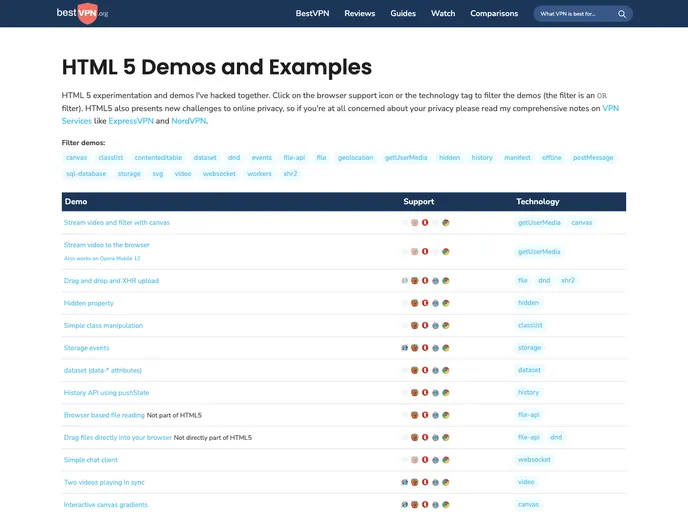Image resolution: width=688 pixels, height=512 pixels.
Task: Click Firefox icon in Simple class manipulation row
Action: 415,326
